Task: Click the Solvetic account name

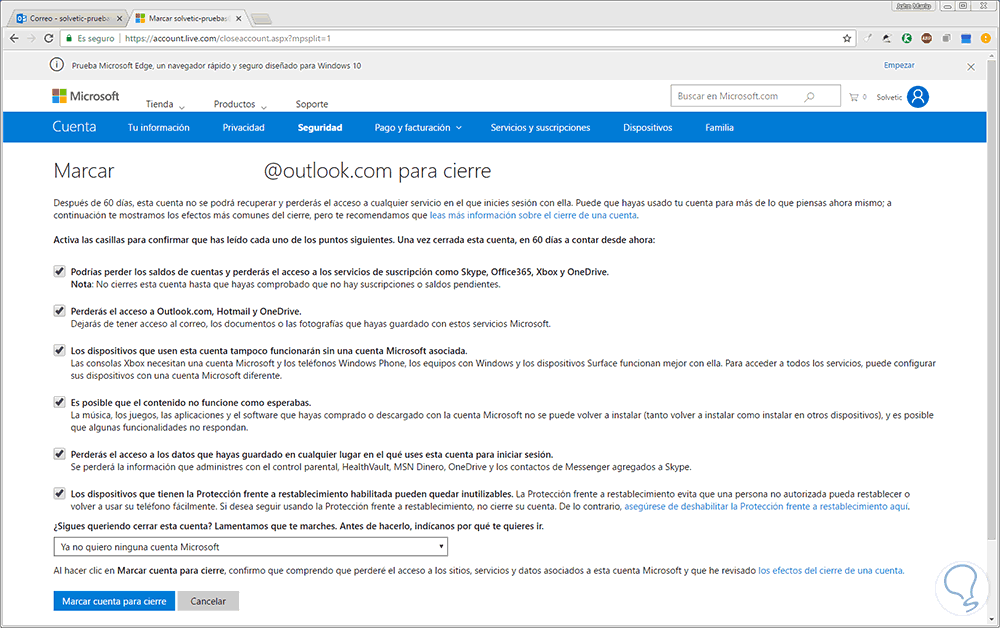Action: pyautogui.click(x=889, y=98)
